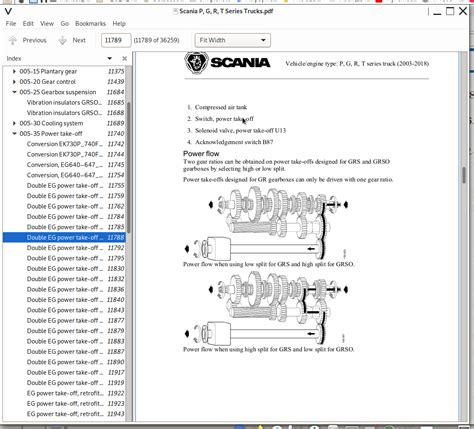Image resolution: width=474 pixels, height=429 pixels.
Task: Go to the previous page
Action: (x=28, y=40)
